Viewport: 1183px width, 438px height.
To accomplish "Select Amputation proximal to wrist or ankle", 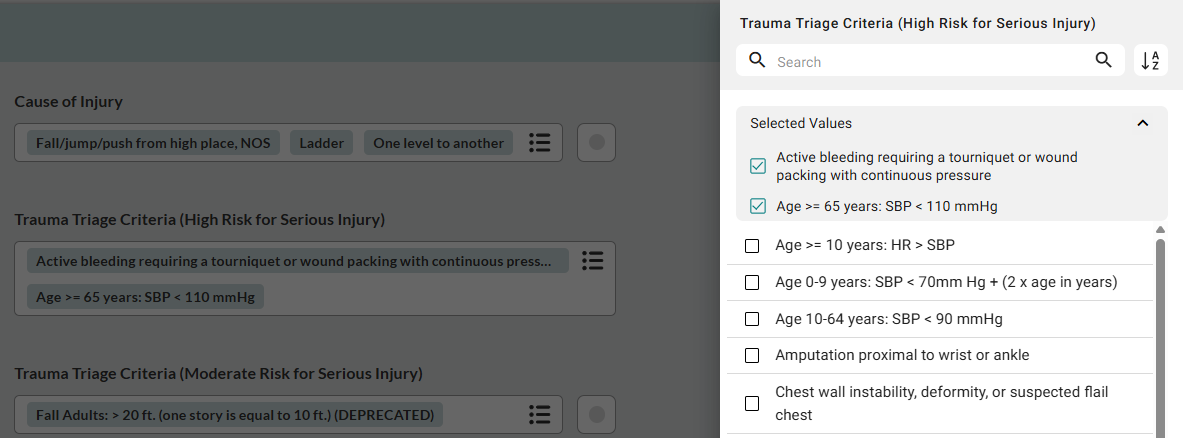I will tap(753, 355).
